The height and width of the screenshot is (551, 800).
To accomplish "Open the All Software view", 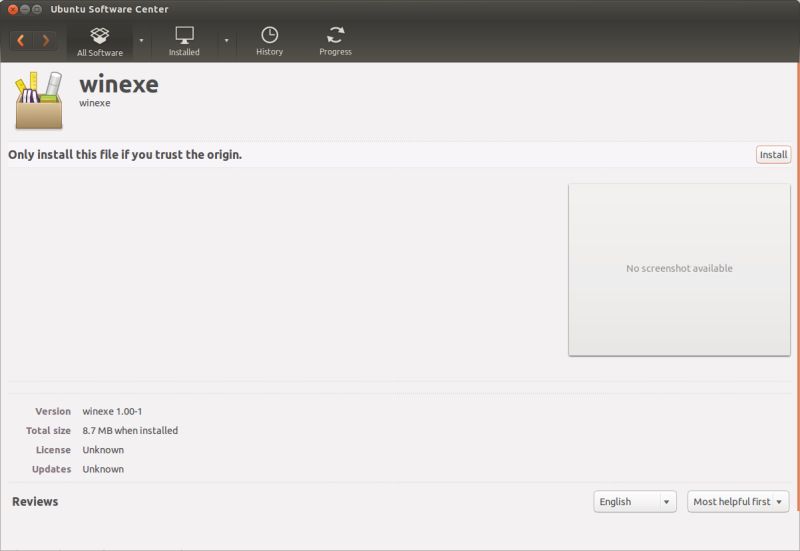I will click(x=99, y=41).
